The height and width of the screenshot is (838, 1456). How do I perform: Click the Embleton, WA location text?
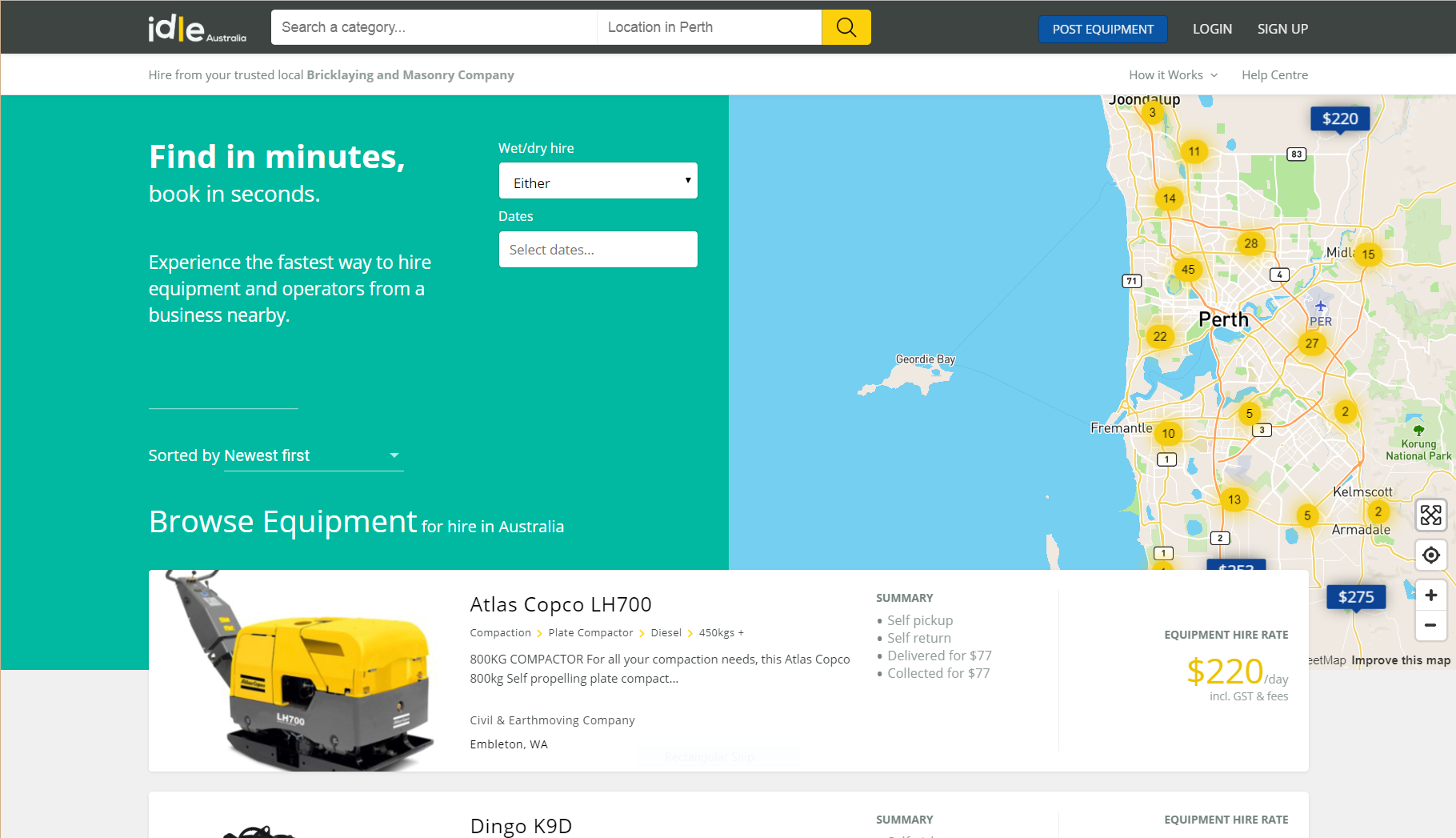click(509, 744)
